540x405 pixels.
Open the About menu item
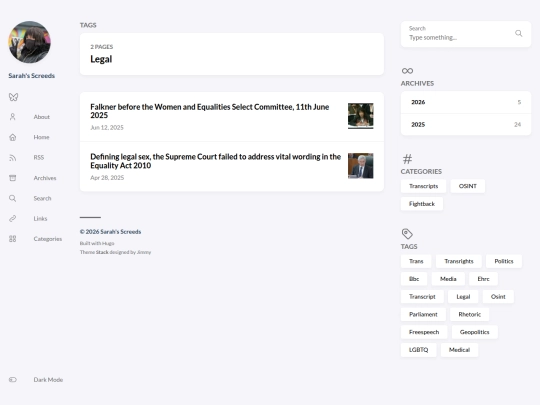[x=42, y=117]
